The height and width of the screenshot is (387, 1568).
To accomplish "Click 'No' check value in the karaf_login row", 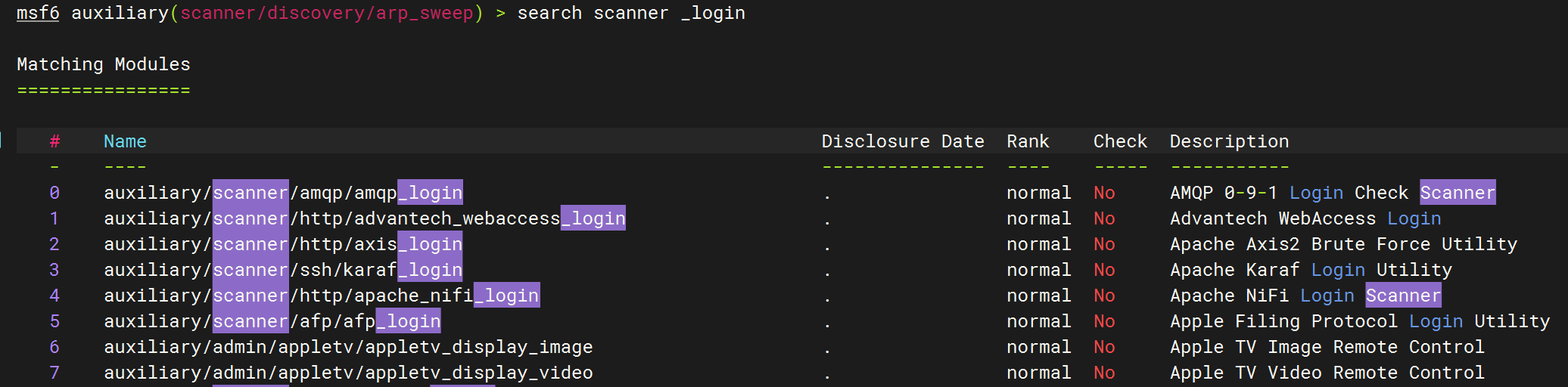I will 1104,270.
